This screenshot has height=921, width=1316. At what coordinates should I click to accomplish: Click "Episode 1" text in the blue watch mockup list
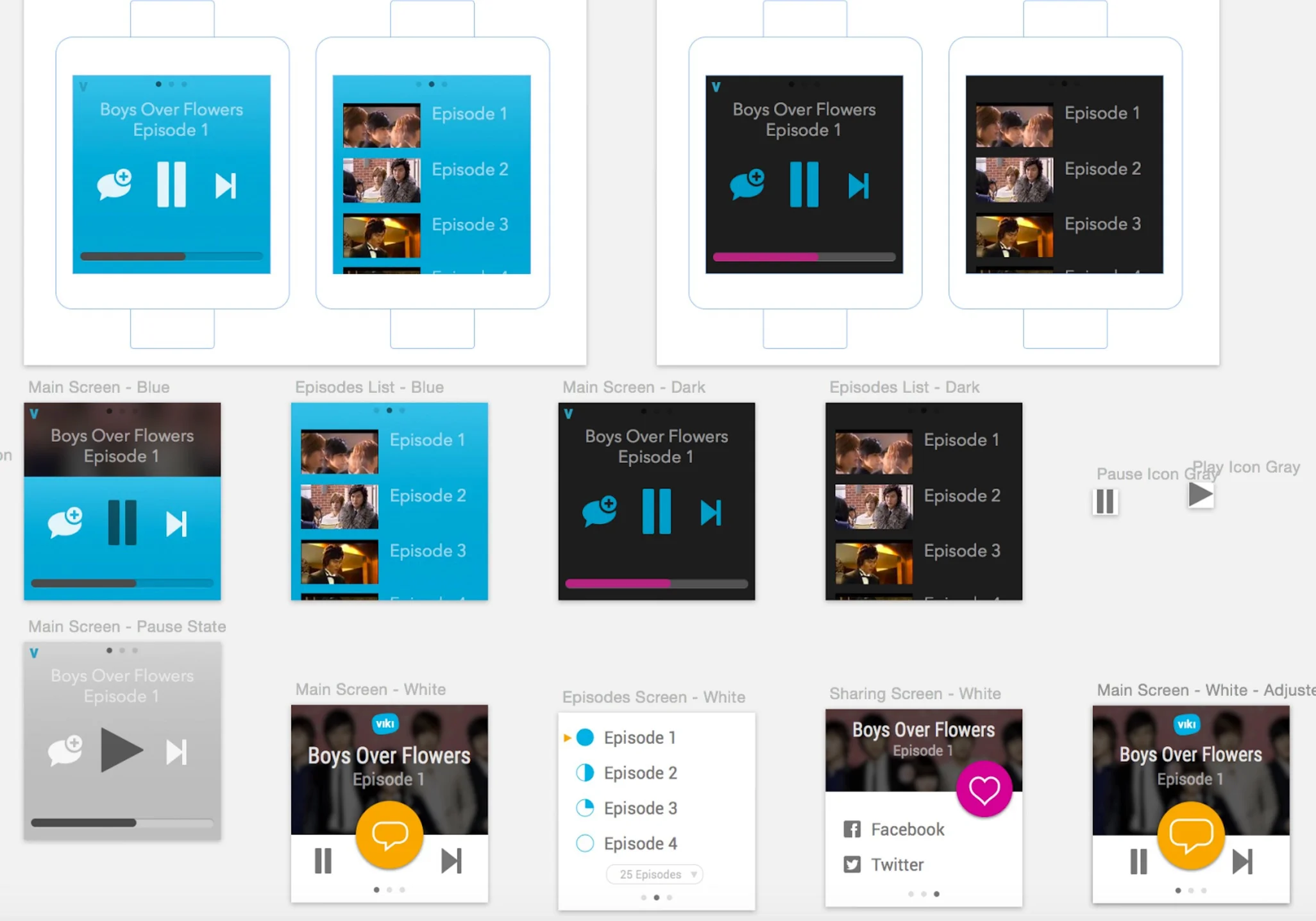[x=469, y=114]
